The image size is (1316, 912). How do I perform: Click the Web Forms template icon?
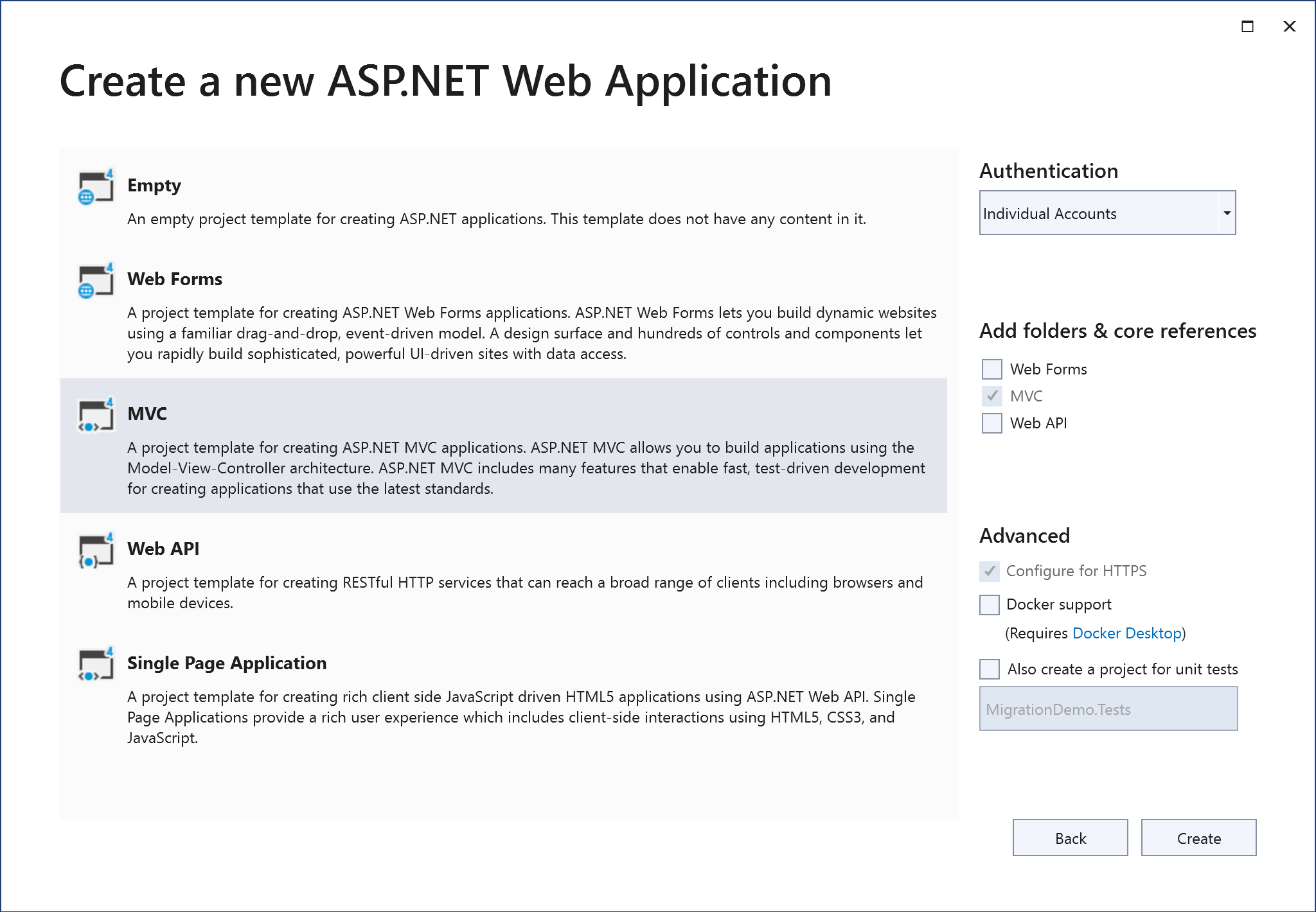96,281
